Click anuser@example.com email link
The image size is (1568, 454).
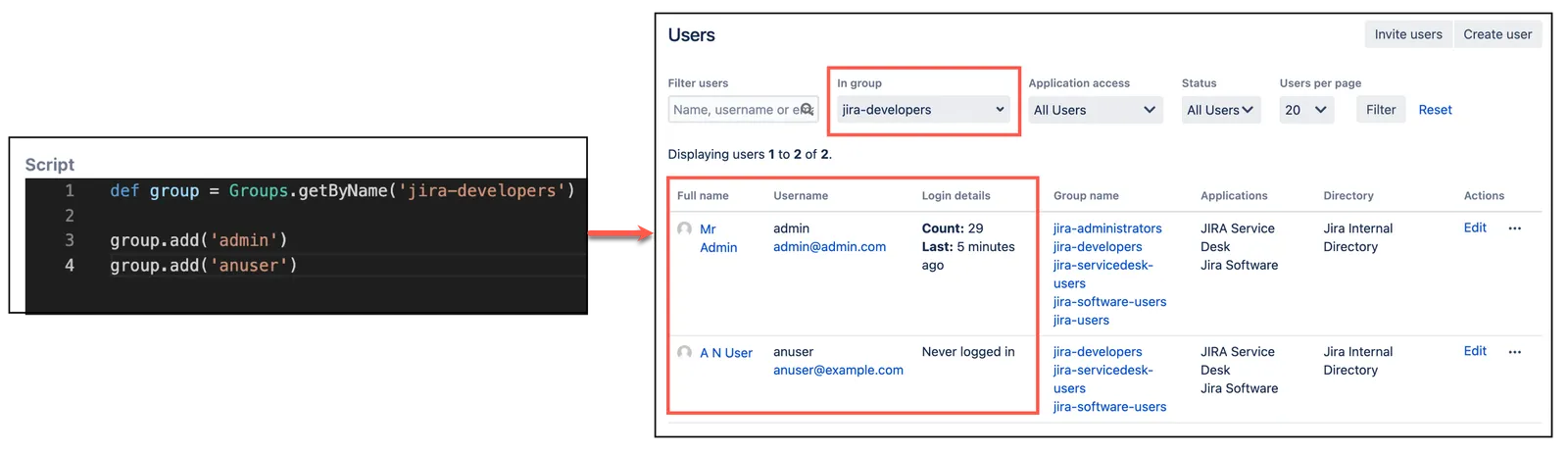[x=838, y=371]
